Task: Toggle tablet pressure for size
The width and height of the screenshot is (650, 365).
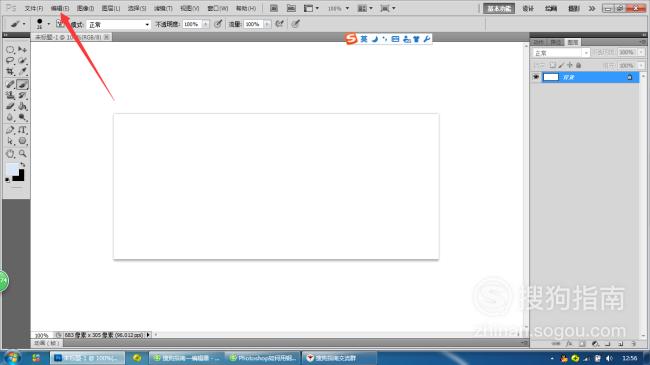Action: click(x=295, y=24)
